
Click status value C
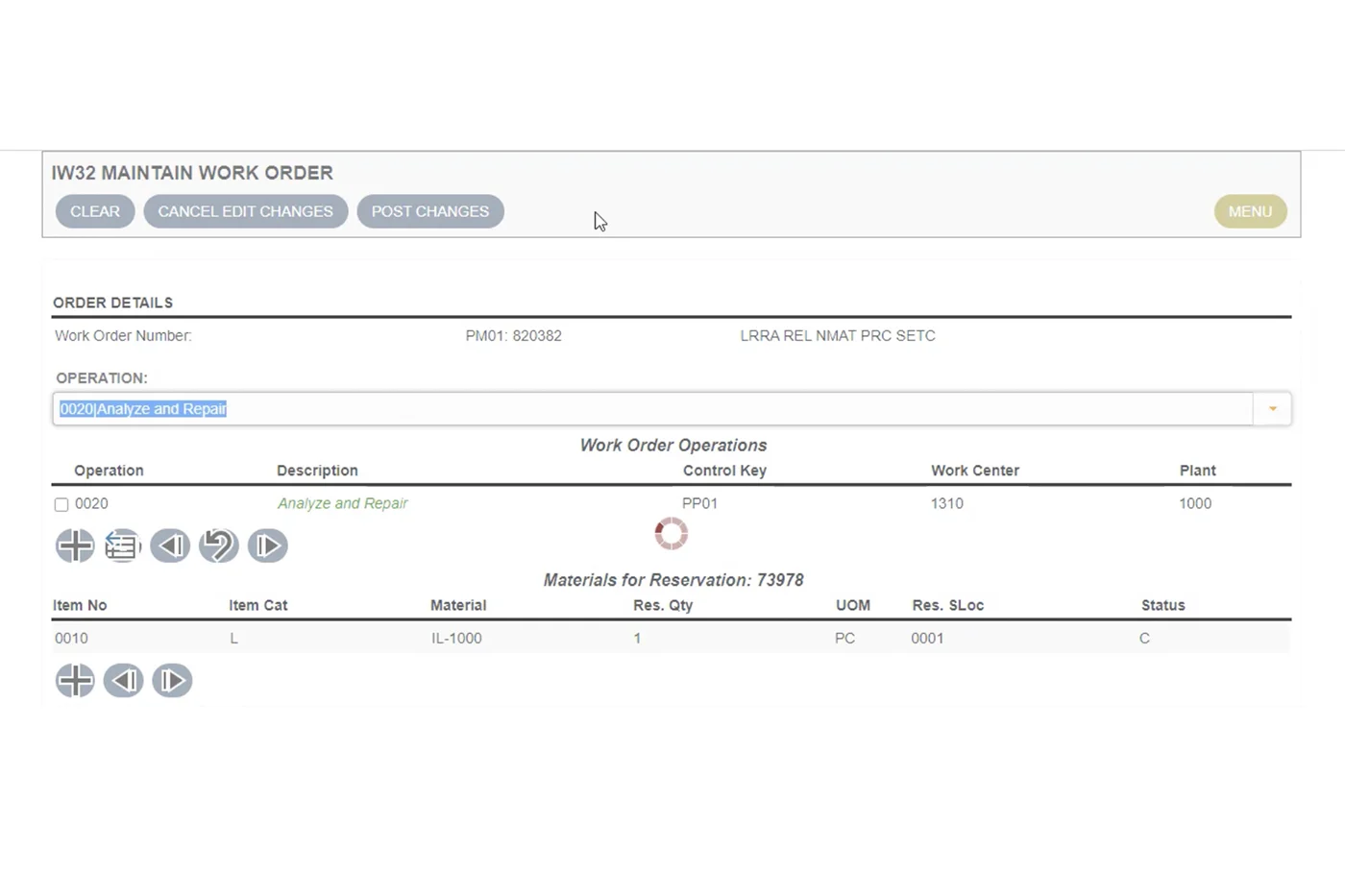point(1144,638)
